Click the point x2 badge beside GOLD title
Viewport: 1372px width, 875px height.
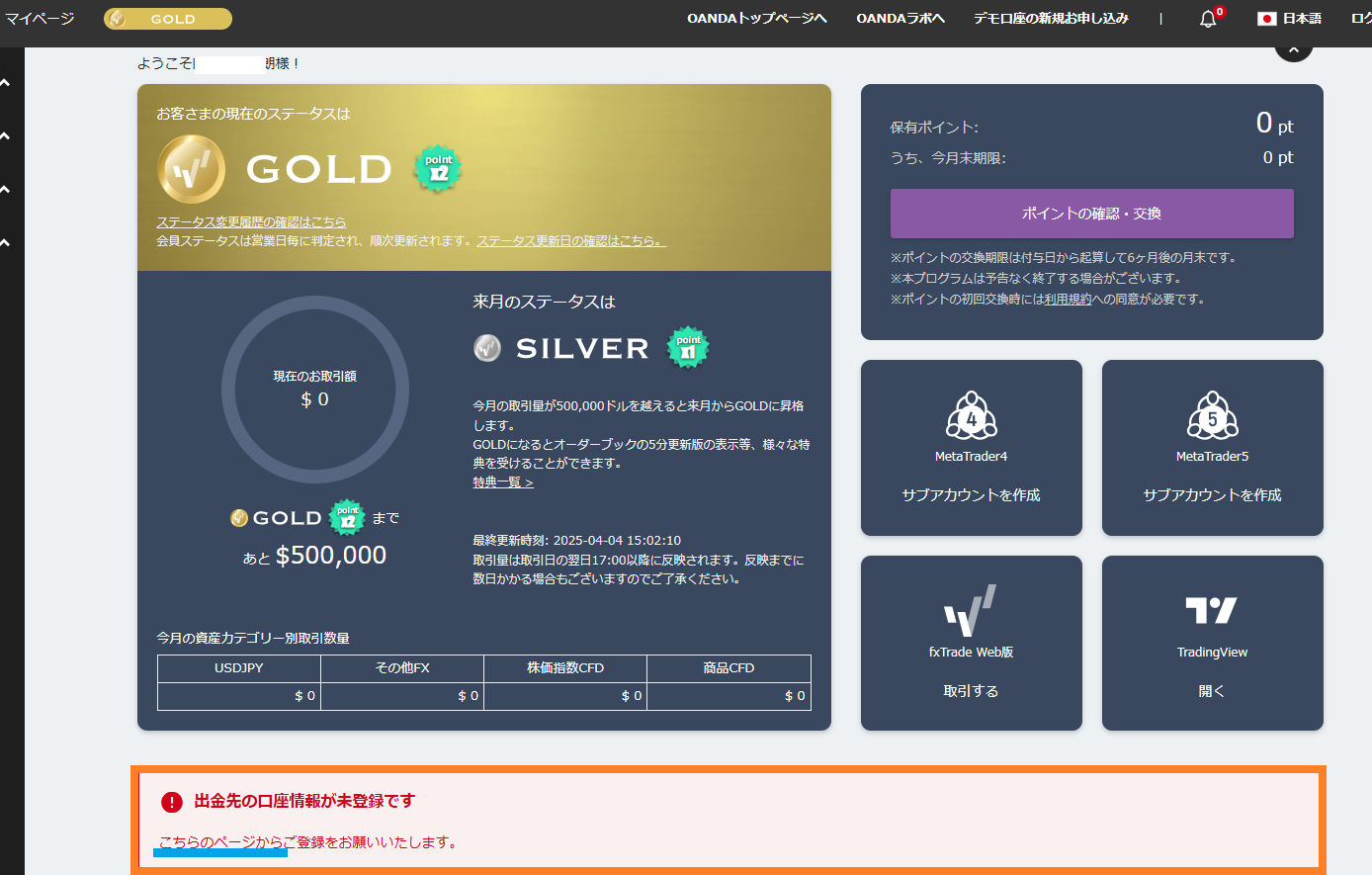(438, 167)
